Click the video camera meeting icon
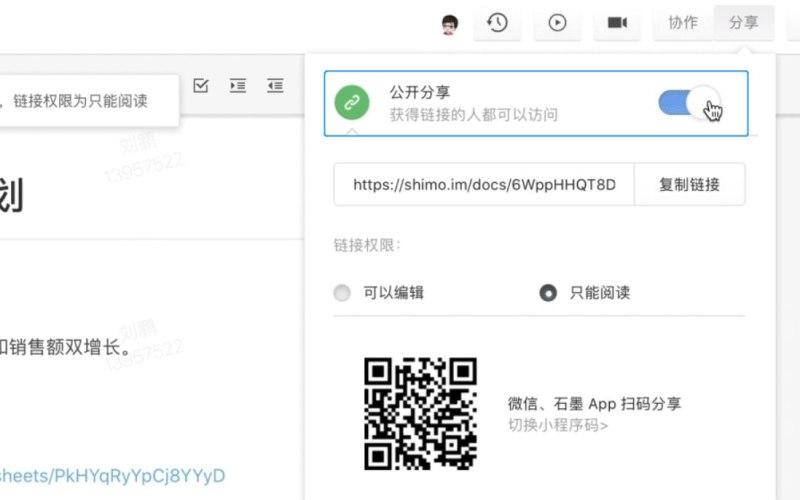The height and width of the screenshot is (500, 800). [617, 22]
